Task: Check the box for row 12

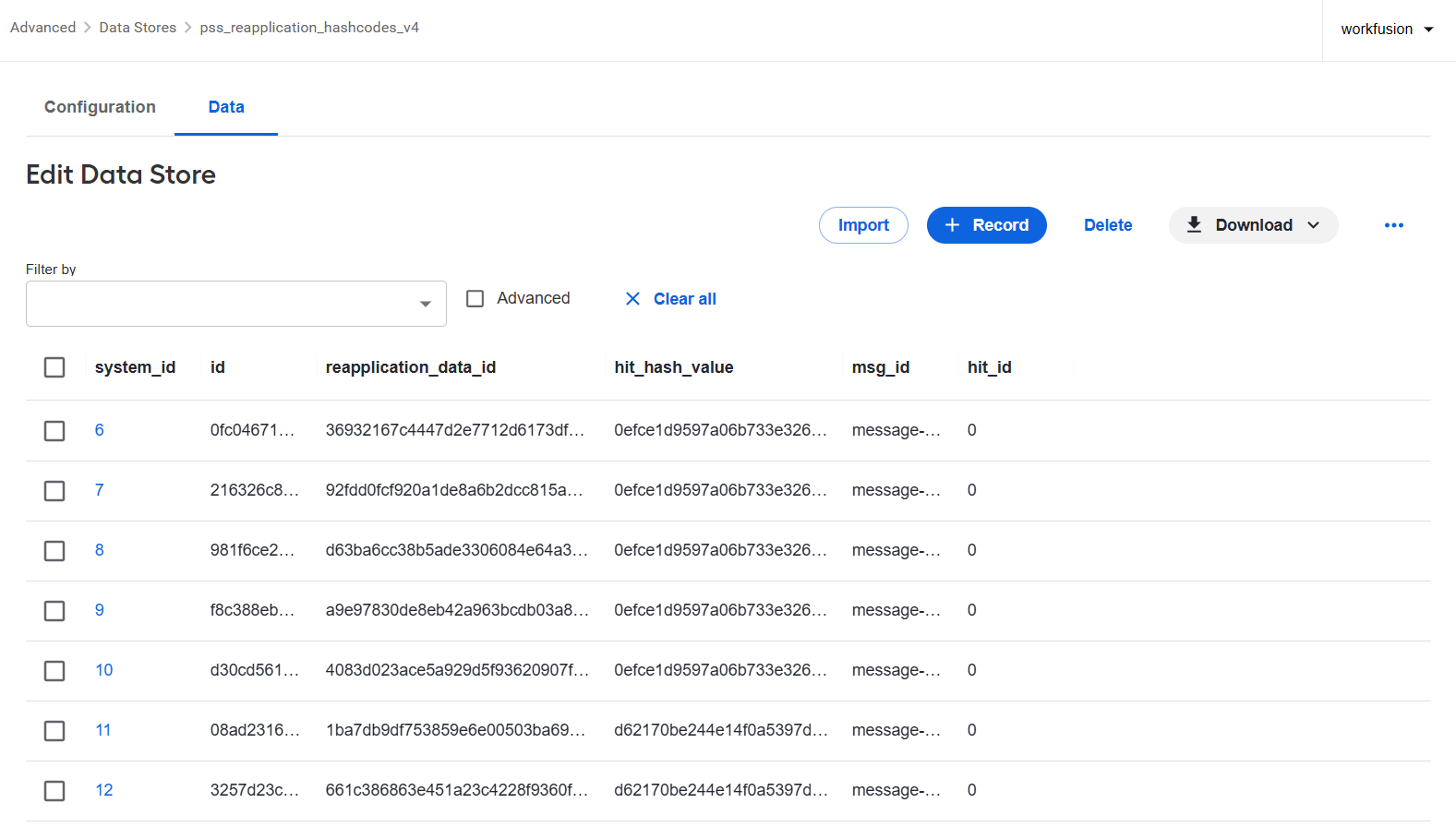Action: pos(54,791)
